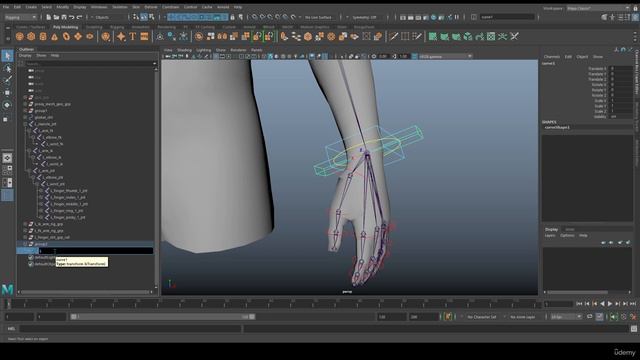The image size is (640, 360).
Task: Open the Constrain menu
Action: pyautogui.click(x=171, y=7)
